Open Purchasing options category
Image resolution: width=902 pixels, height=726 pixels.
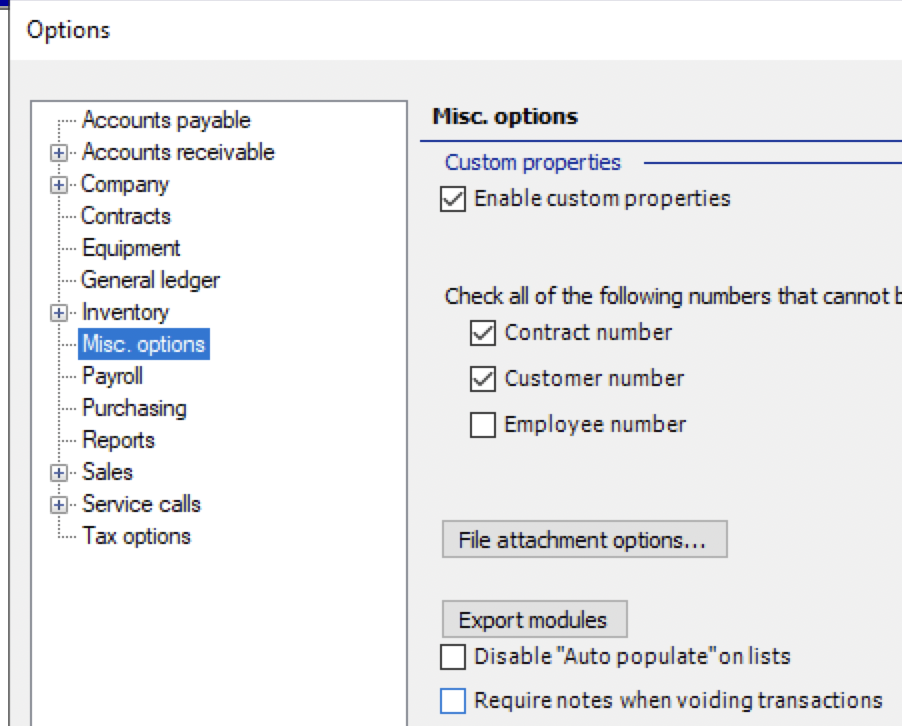(135, 408)
